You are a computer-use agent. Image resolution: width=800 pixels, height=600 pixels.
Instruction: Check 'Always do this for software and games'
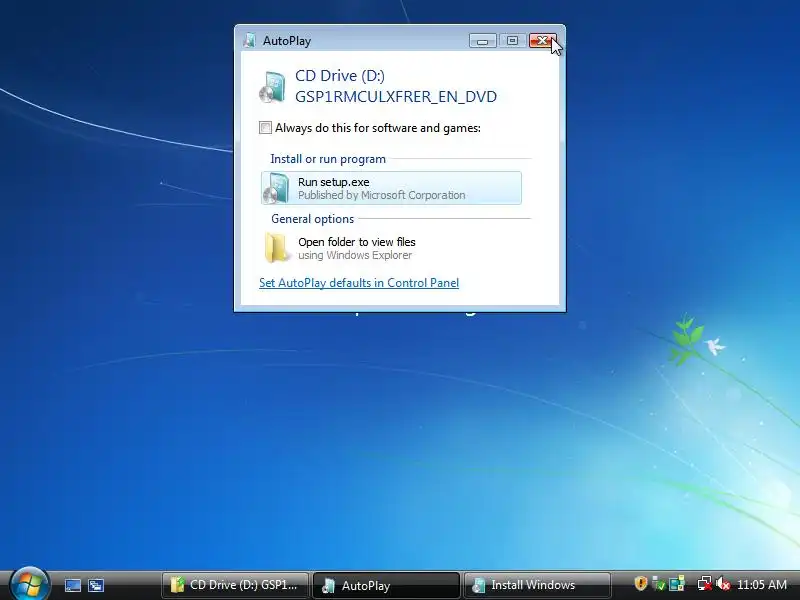265,128
